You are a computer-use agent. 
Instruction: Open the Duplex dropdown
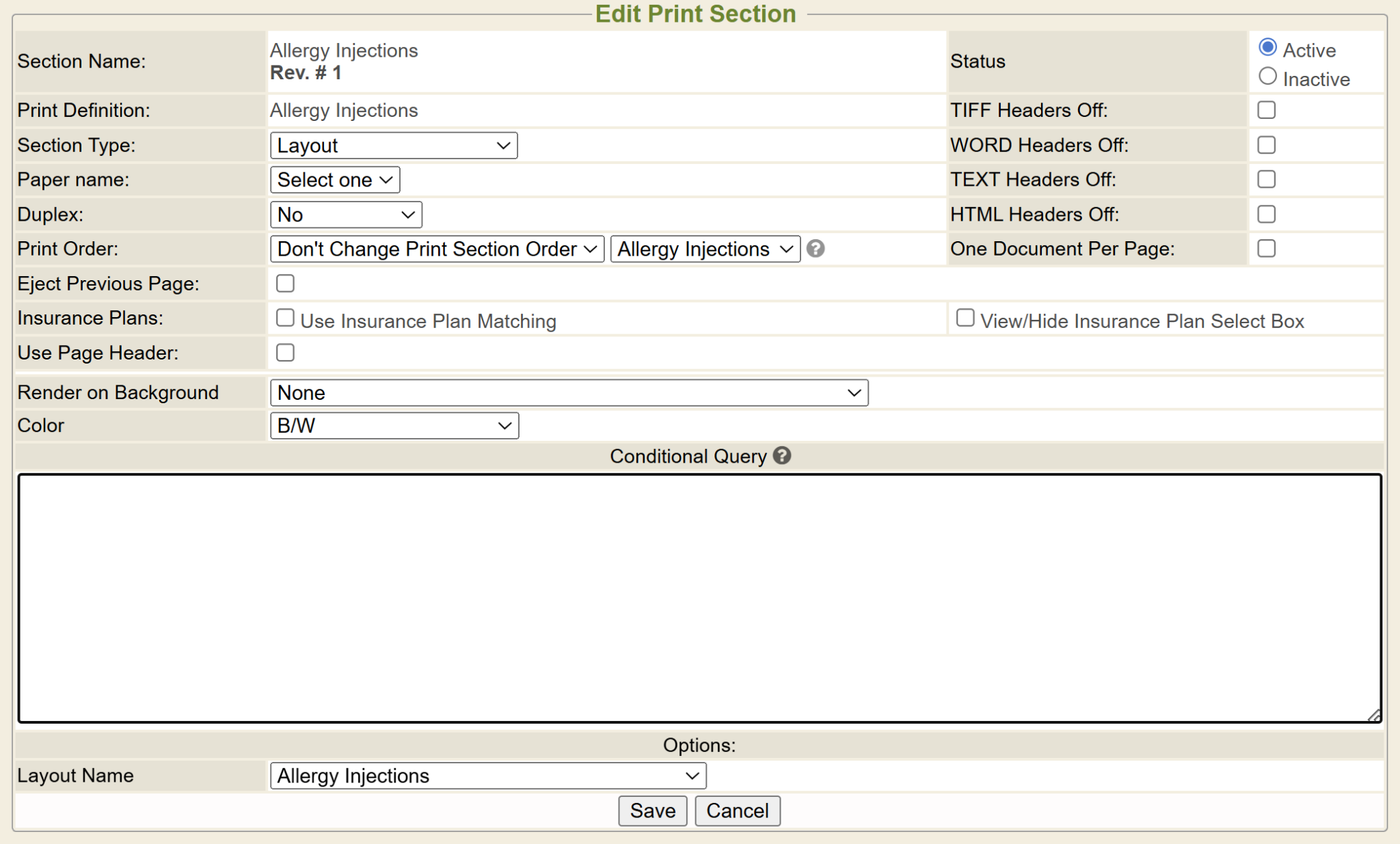[x=346, y=215]
